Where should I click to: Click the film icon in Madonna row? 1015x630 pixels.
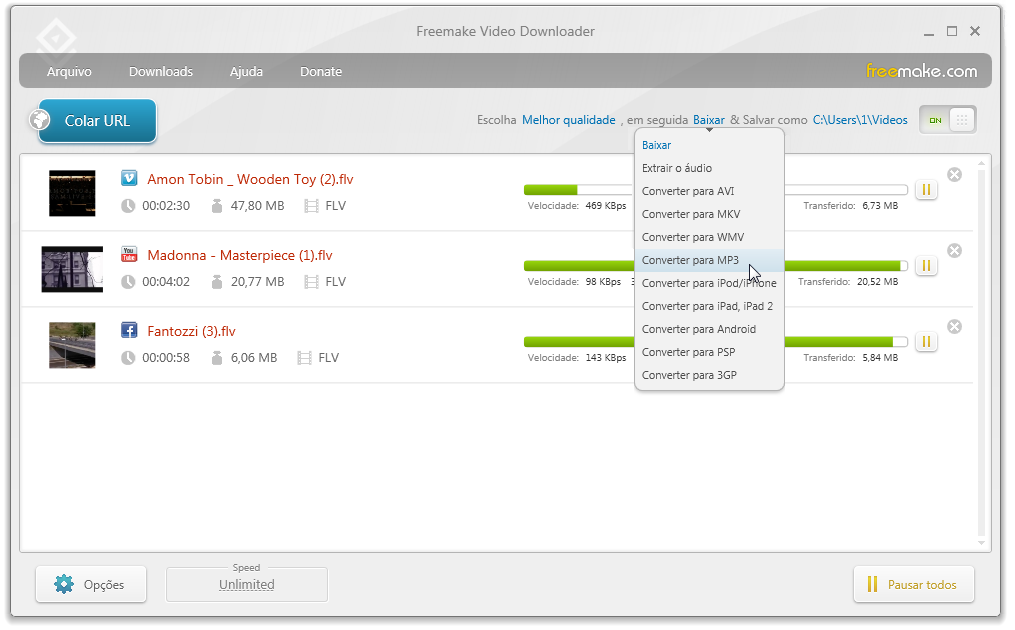[311, 282]
